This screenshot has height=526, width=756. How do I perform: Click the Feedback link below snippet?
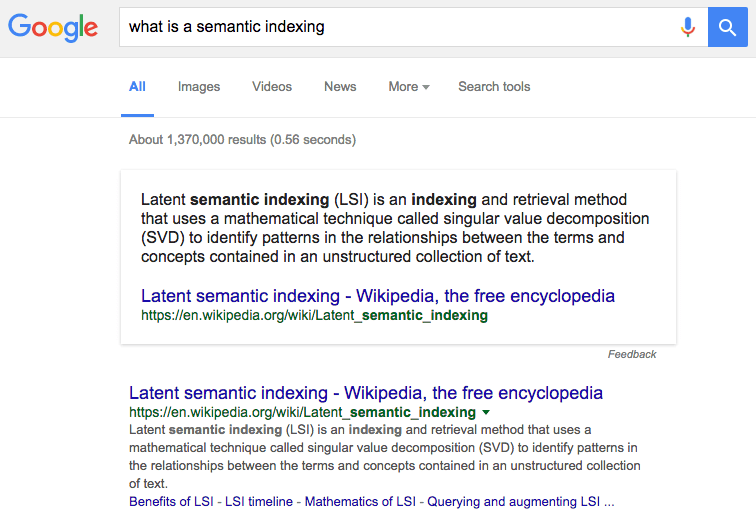tap(632, 354)
